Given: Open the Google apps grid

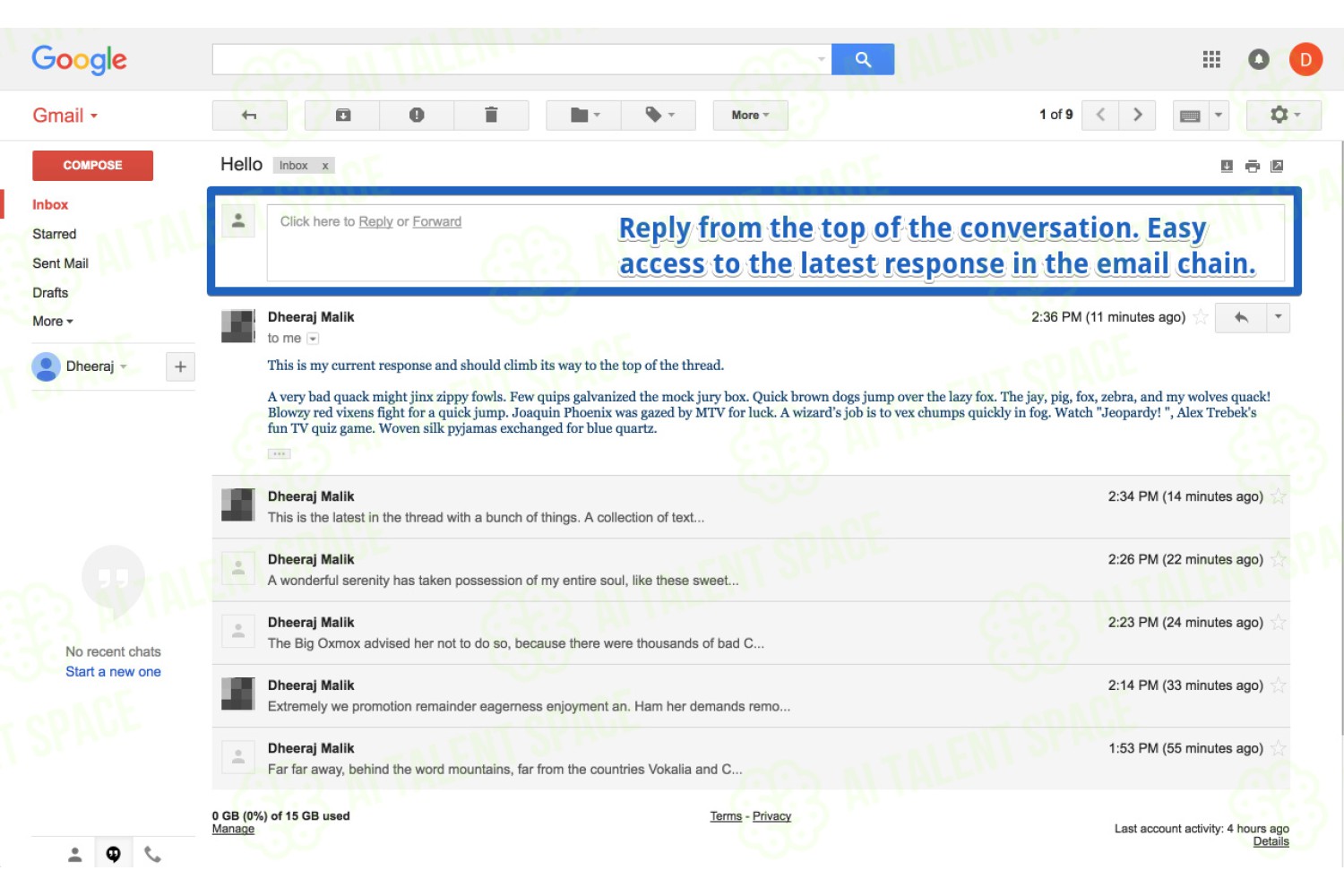Looking at the screenshot, I should pyautogui.click(x=1211, y=59).
